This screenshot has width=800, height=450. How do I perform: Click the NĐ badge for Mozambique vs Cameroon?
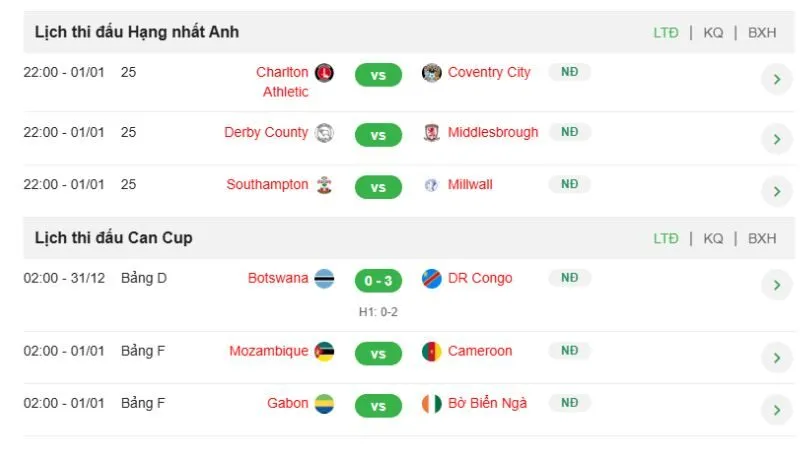coord(569,351)
